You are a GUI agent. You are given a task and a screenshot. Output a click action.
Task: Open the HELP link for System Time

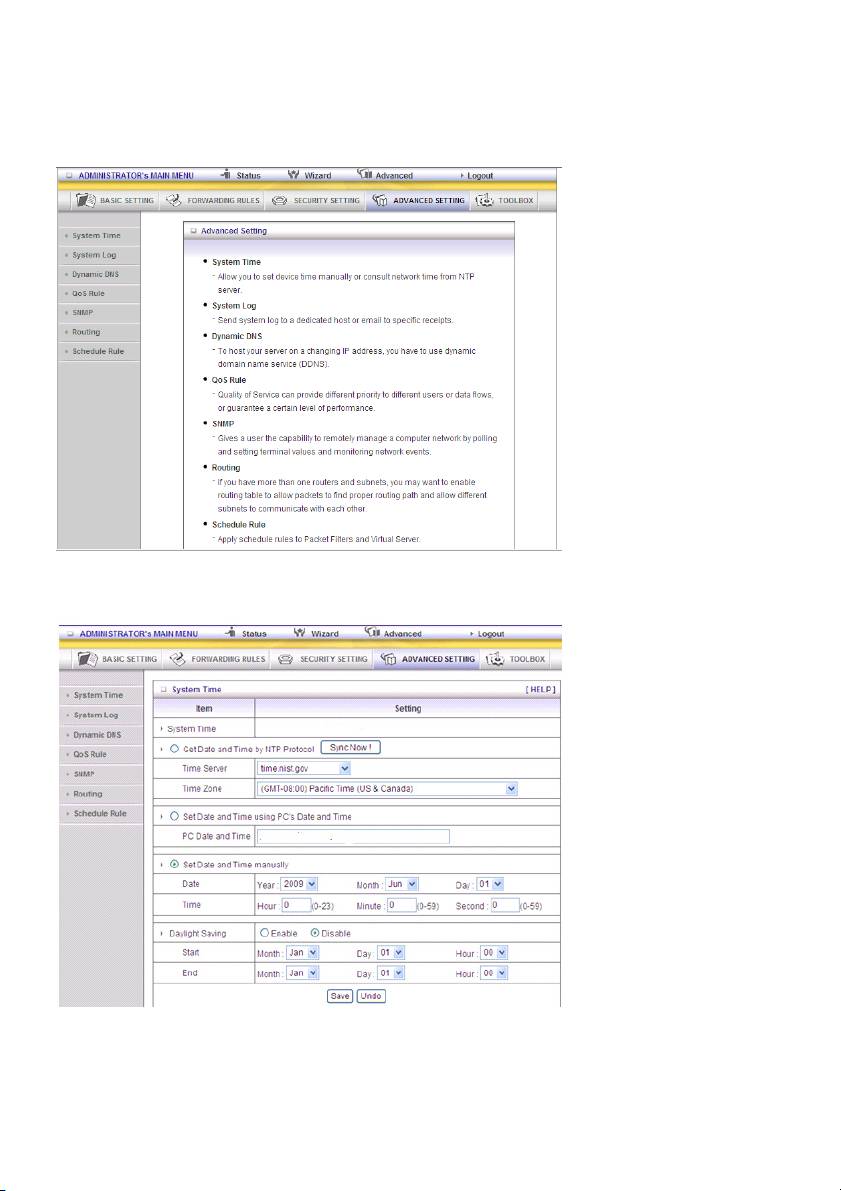(539, 689)
